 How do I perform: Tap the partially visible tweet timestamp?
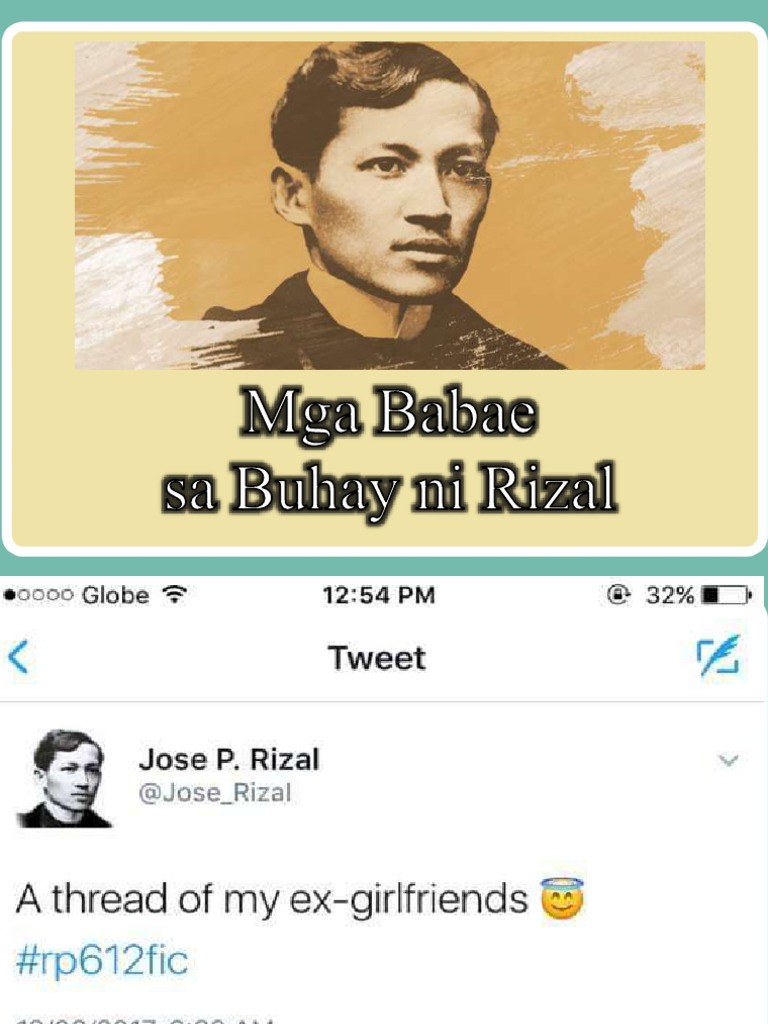144,1019
